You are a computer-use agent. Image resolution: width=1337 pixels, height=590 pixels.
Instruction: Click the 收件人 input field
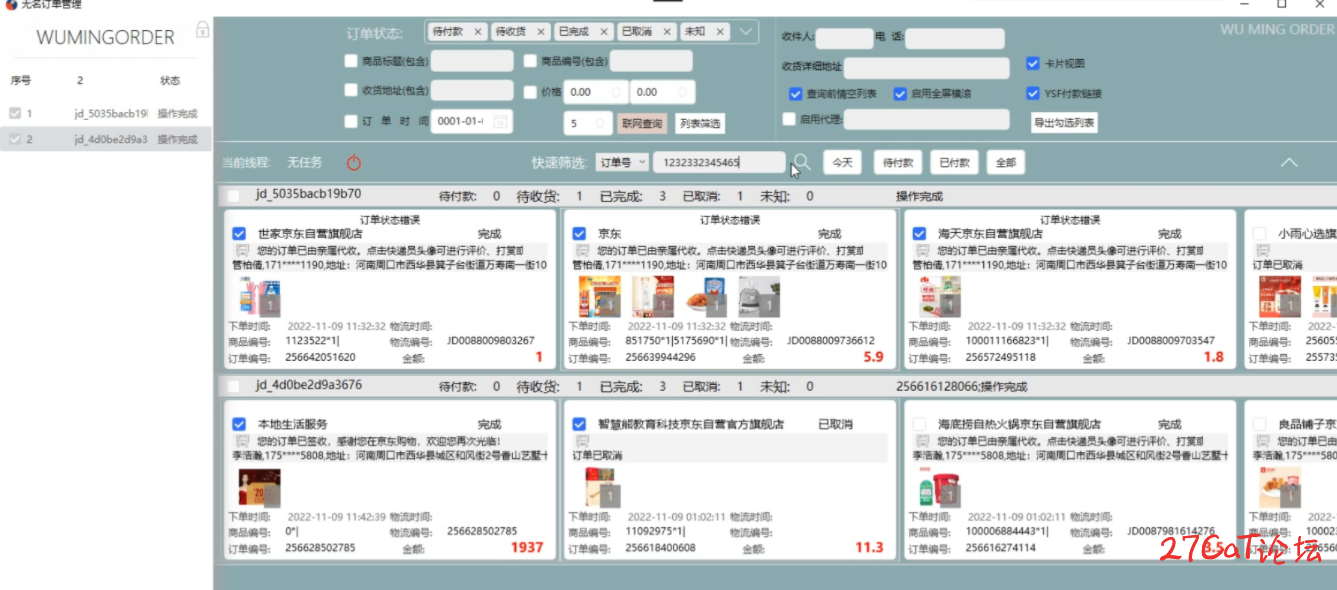844,39
